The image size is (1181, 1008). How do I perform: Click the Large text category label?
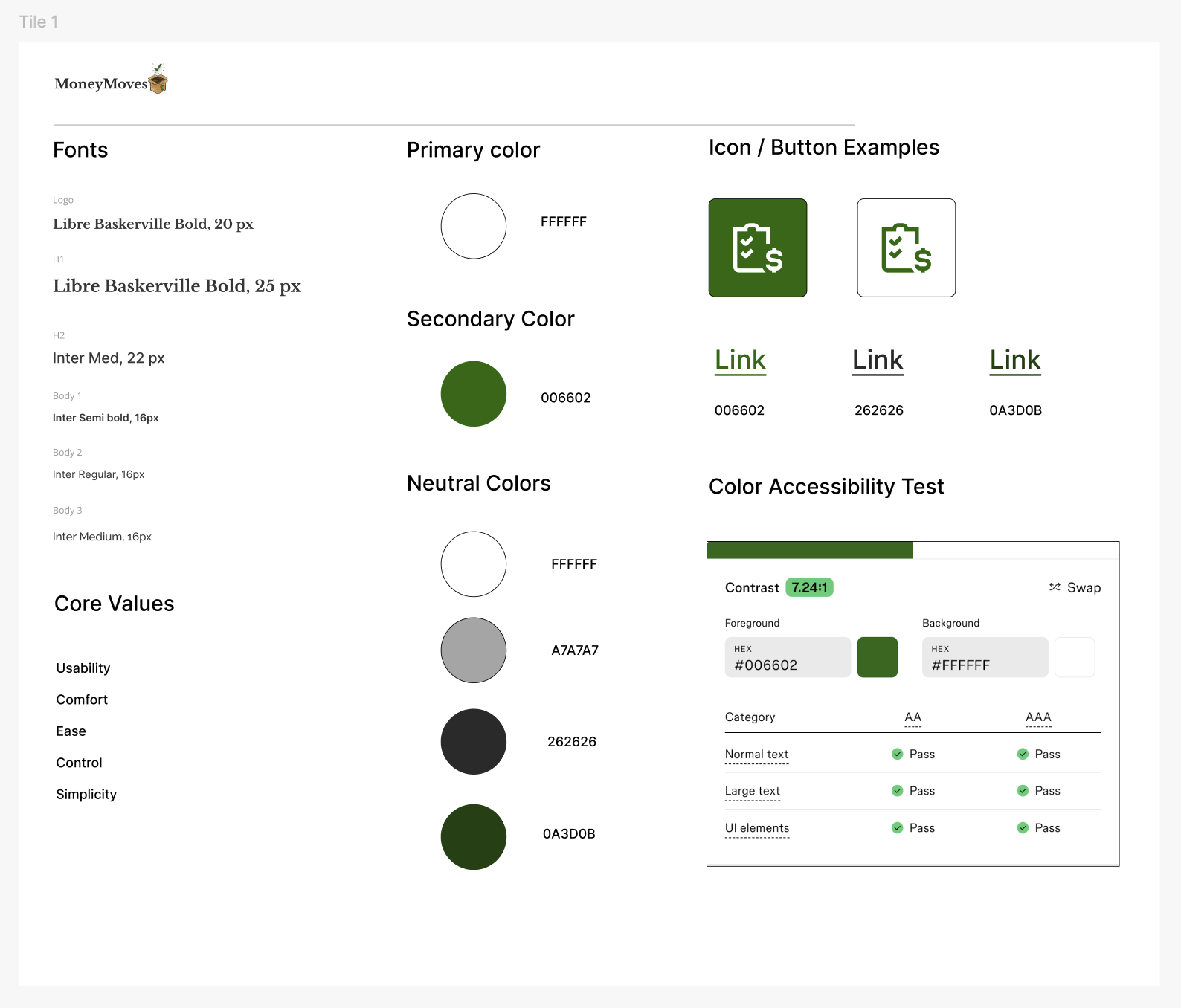(x=753, y=791)
